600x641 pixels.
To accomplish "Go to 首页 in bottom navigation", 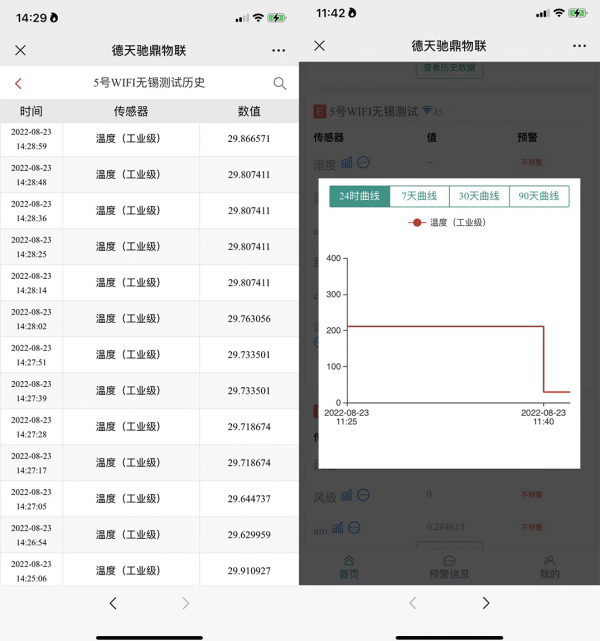I will pos(349,567).
